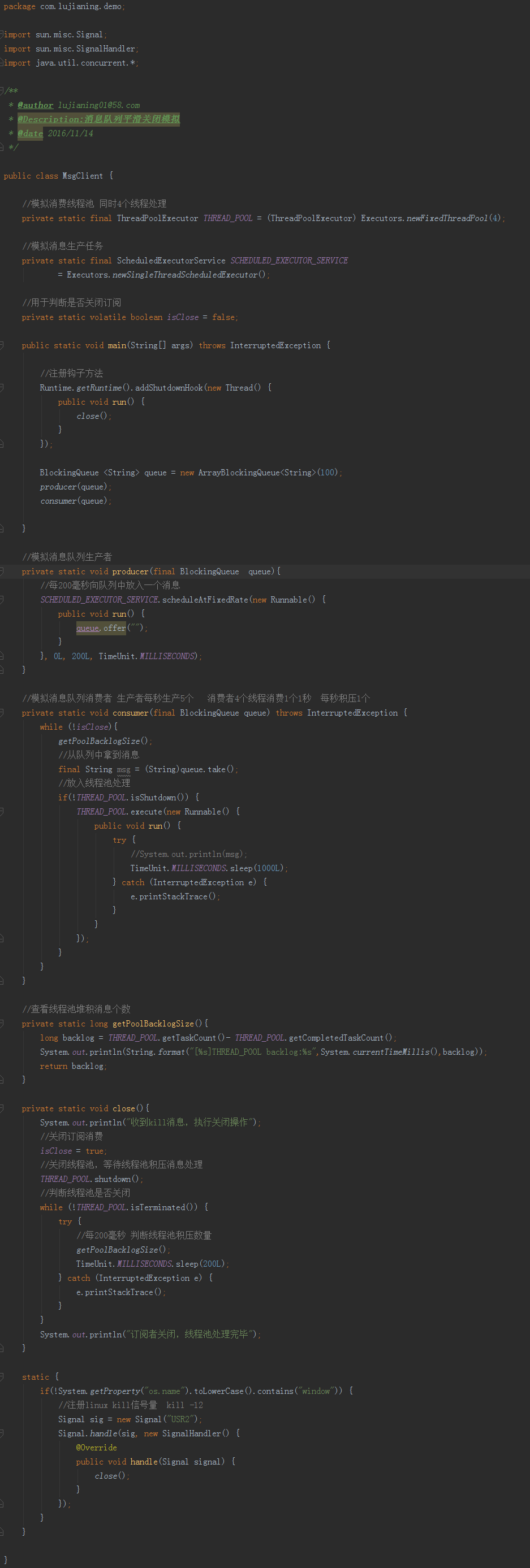Click getPoolBacklogSize method definition name

153,1024
